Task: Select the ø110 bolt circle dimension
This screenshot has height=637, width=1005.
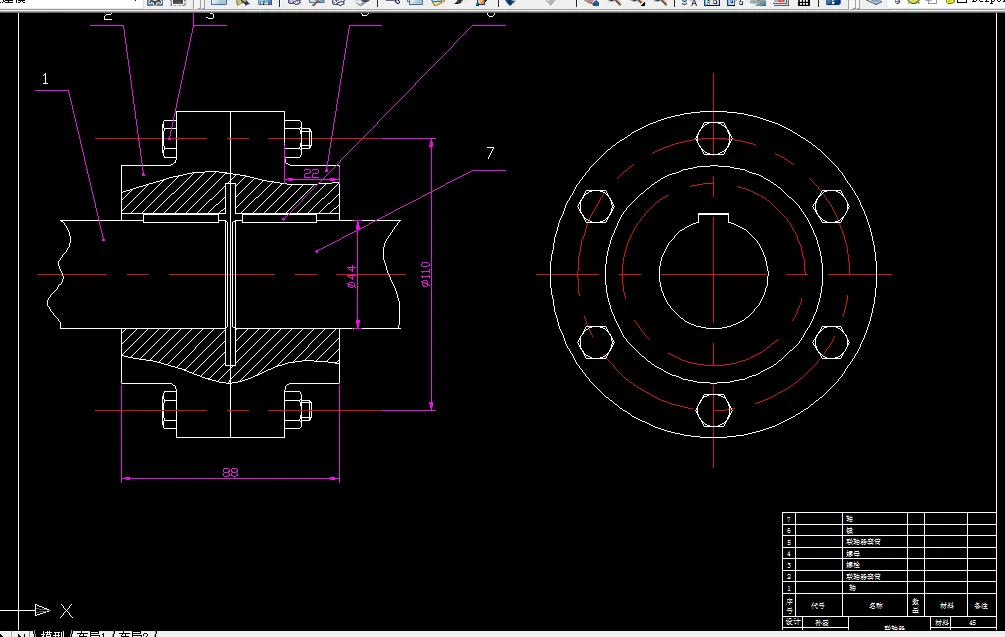Action: pos(426,274)
